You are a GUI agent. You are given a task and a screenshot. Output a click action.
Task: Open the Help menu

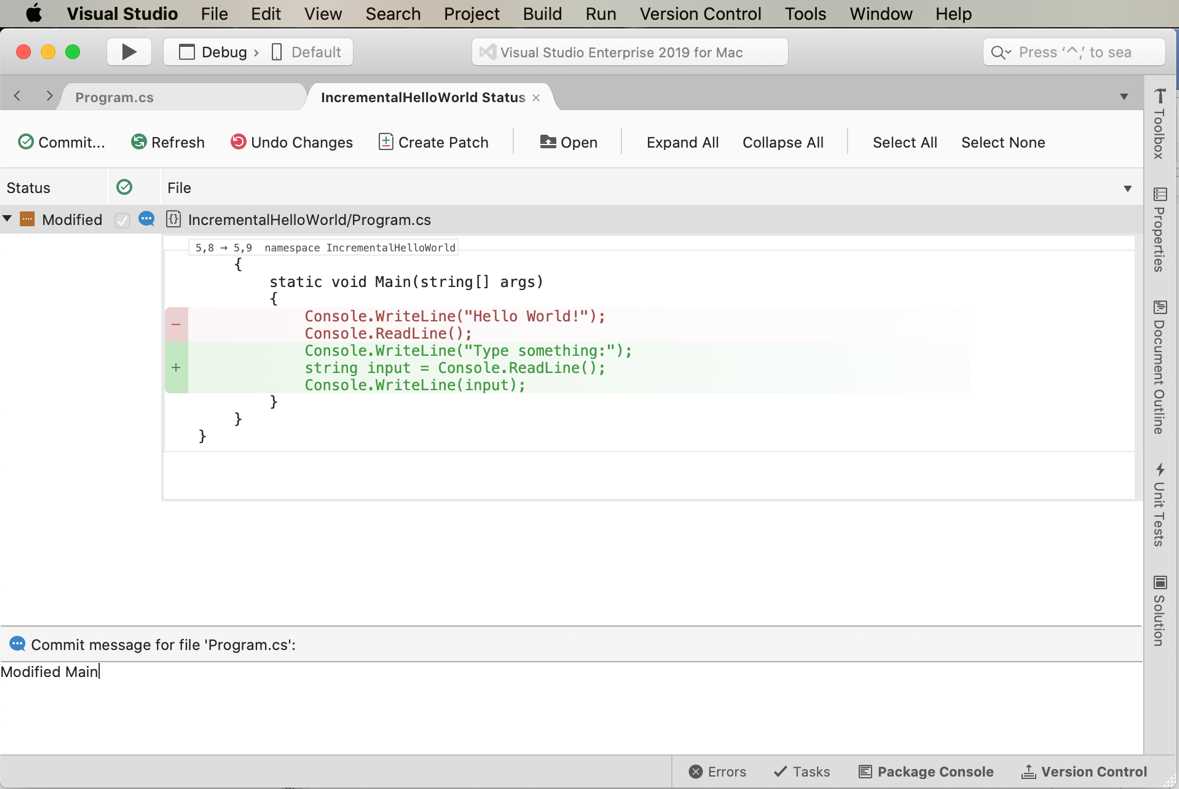point(953,14)
